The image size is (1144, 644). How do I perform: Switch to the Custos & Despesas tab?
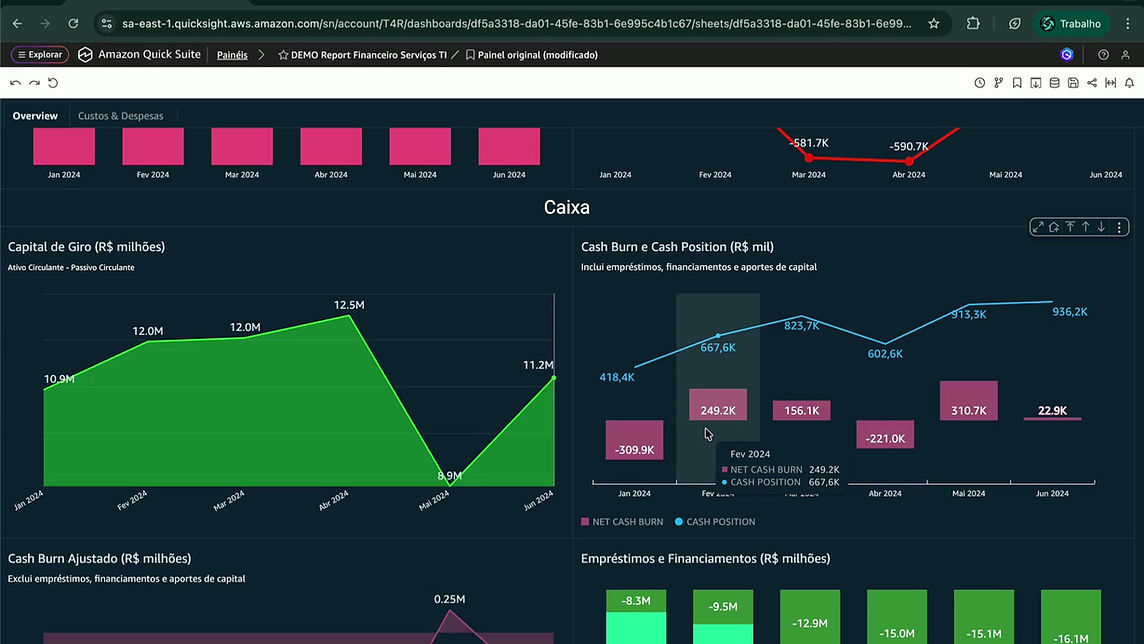[120, 116]
